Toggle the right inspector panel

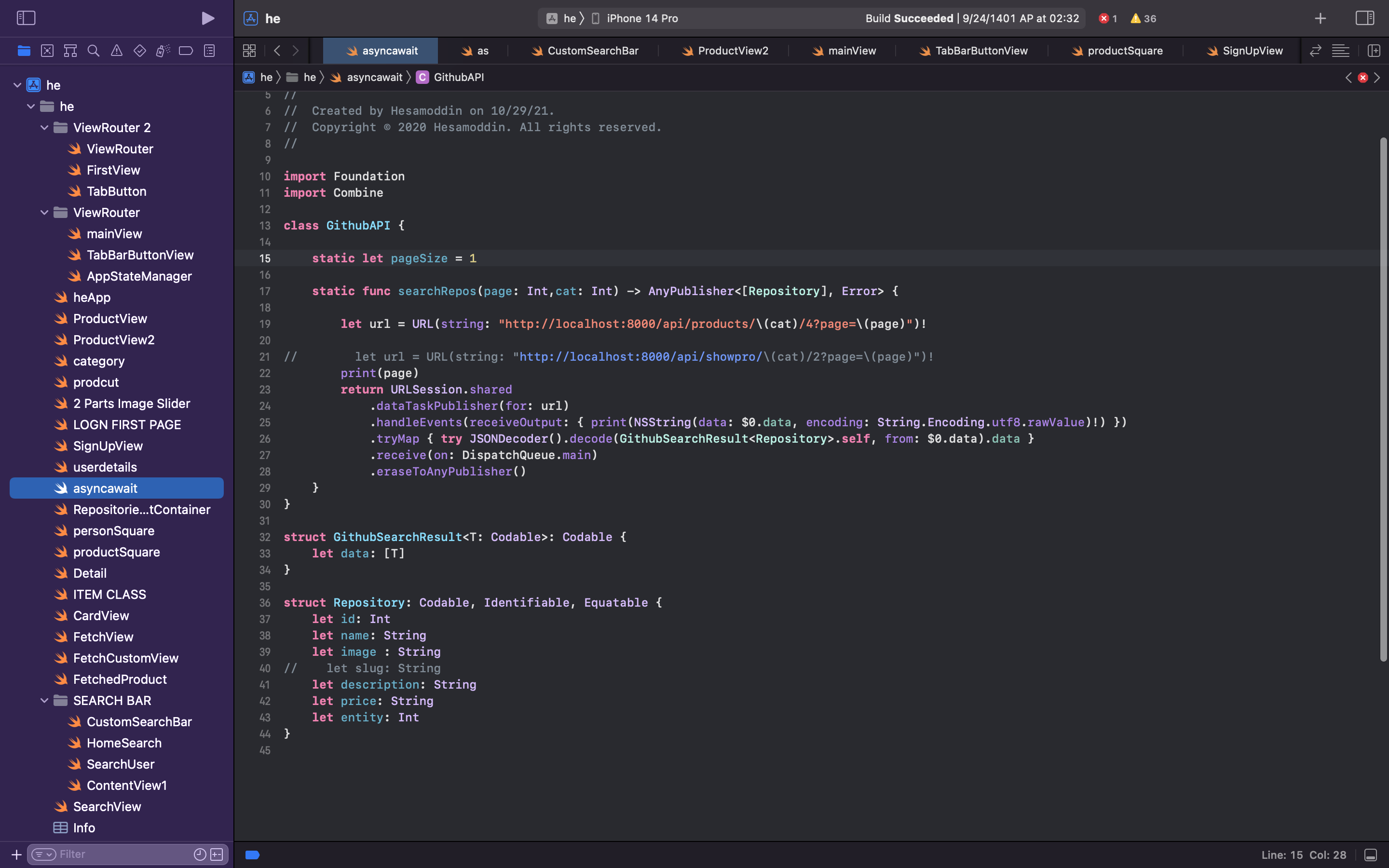coord(1364,18)
